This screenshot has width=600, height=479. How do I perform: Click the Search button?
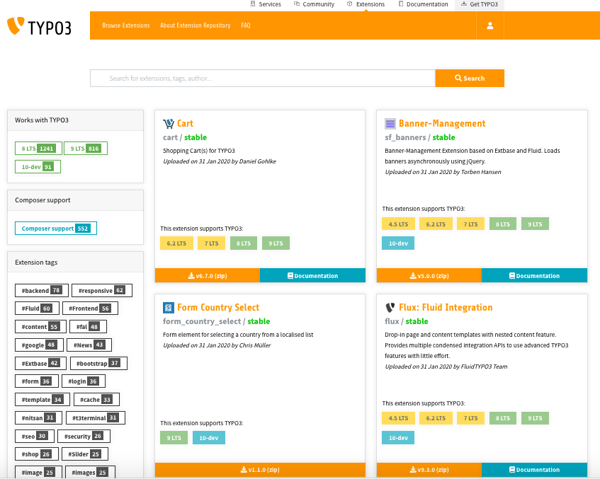(x=470, y=78)
